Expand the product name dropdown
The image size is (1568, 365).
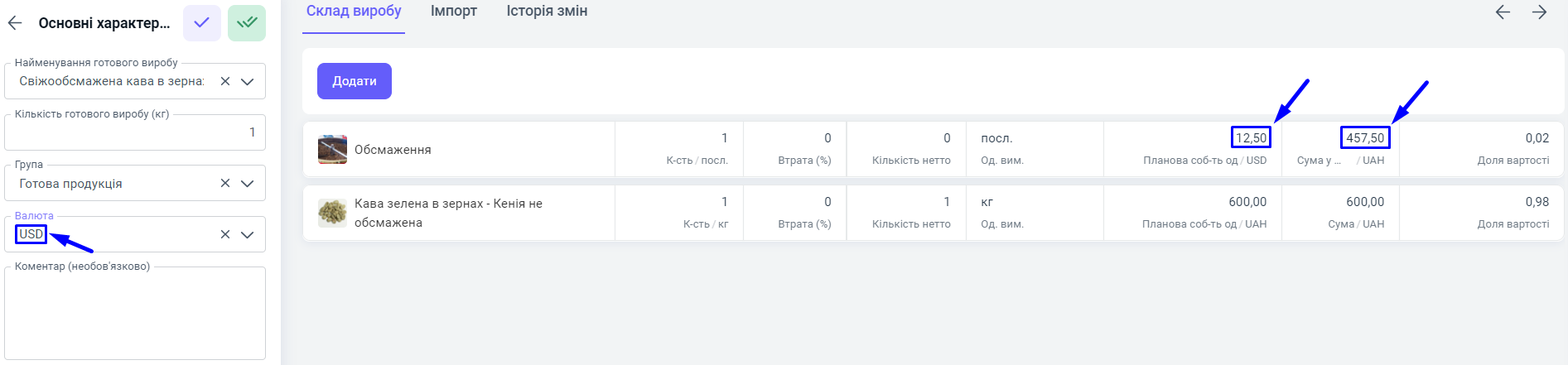[x=247, y=81]
